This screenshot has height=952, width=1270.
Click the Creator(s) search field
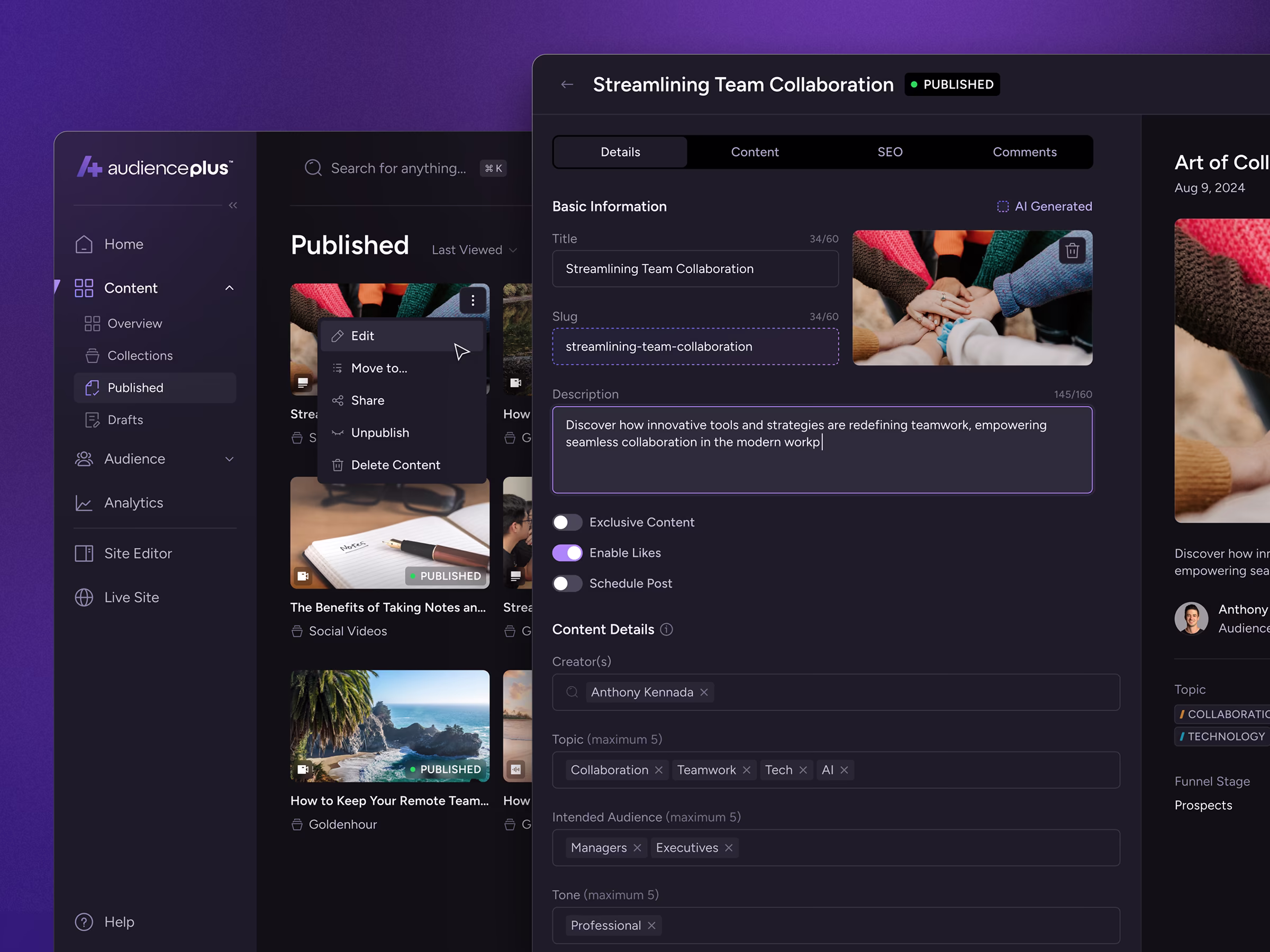(836, 692)
